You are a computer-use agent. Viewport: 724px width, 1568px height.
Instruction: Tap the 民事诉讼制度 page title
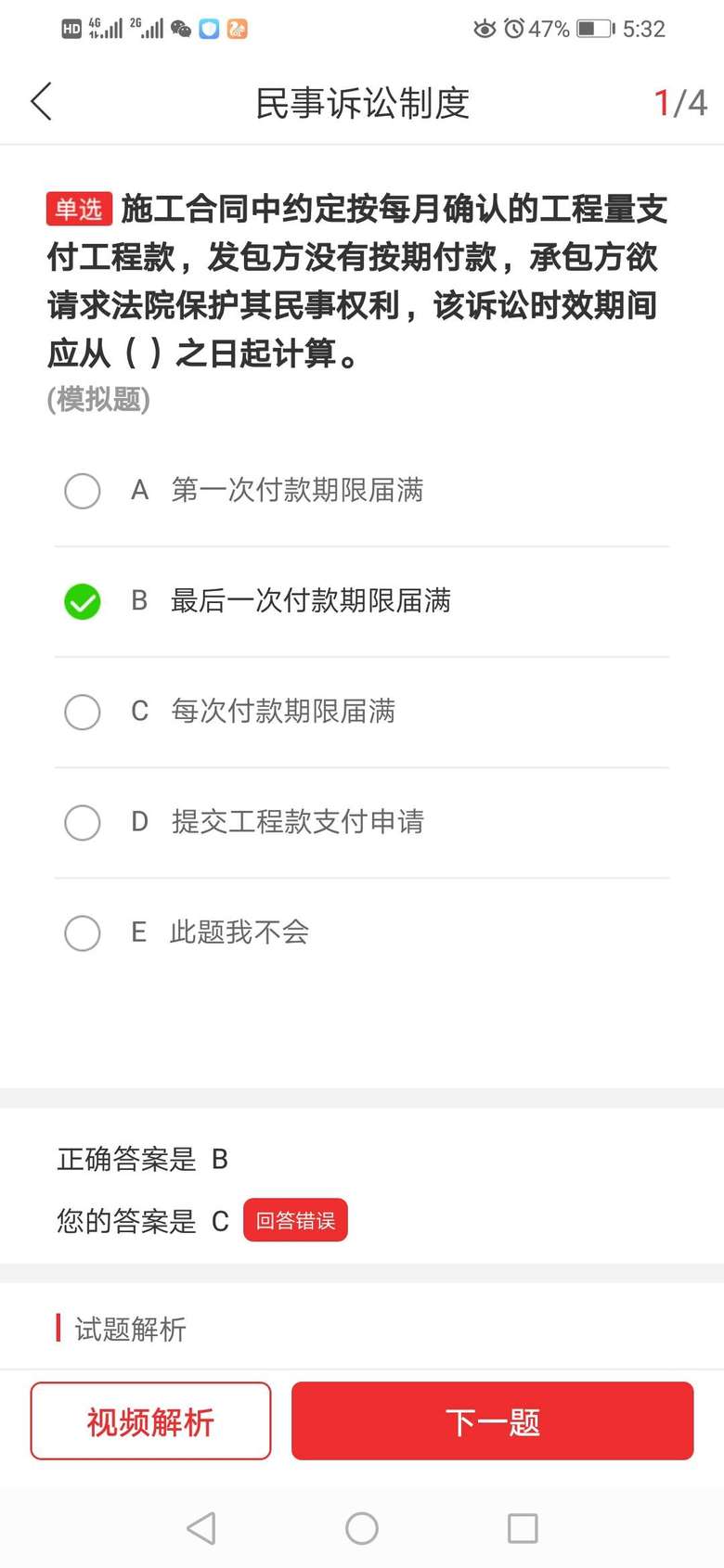[x=362, y=103]
